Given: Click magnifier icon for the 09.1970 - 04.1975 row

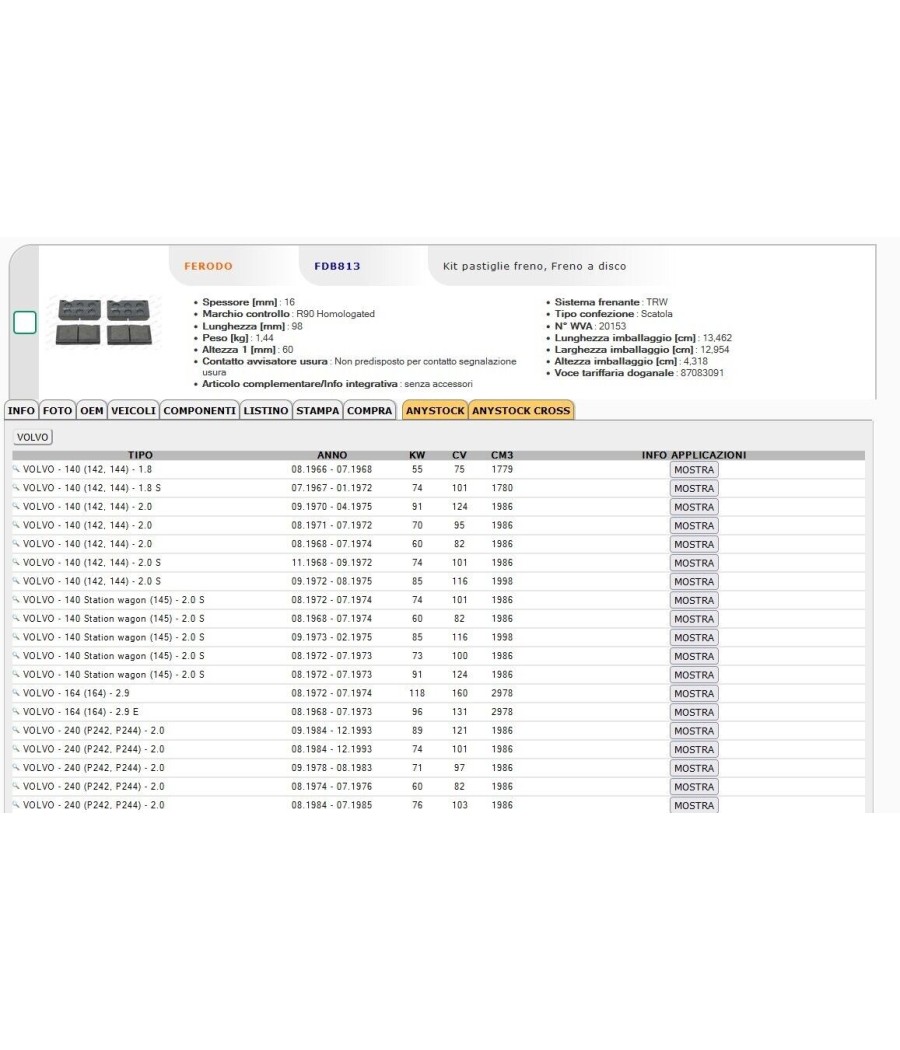Looking at the screenshot, I should (16, 506).
